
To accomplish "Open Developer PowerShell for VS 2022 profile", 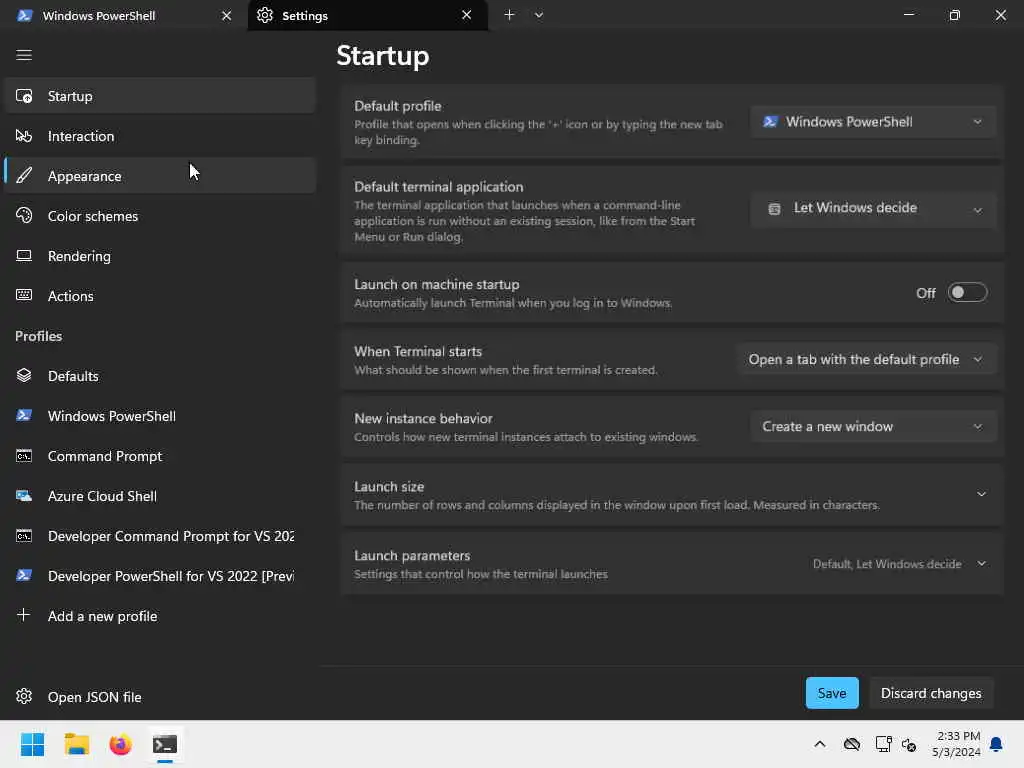I will pyautogui.click(x=160, y=575).
